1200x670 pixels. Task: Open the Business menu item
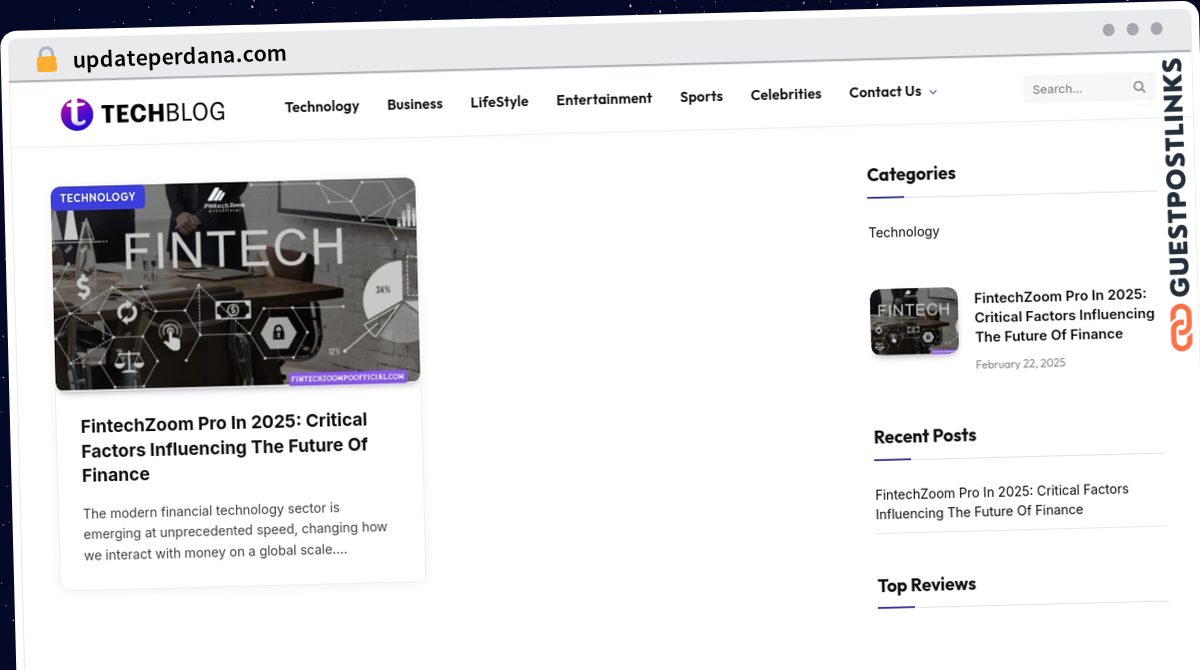(415, 104)
